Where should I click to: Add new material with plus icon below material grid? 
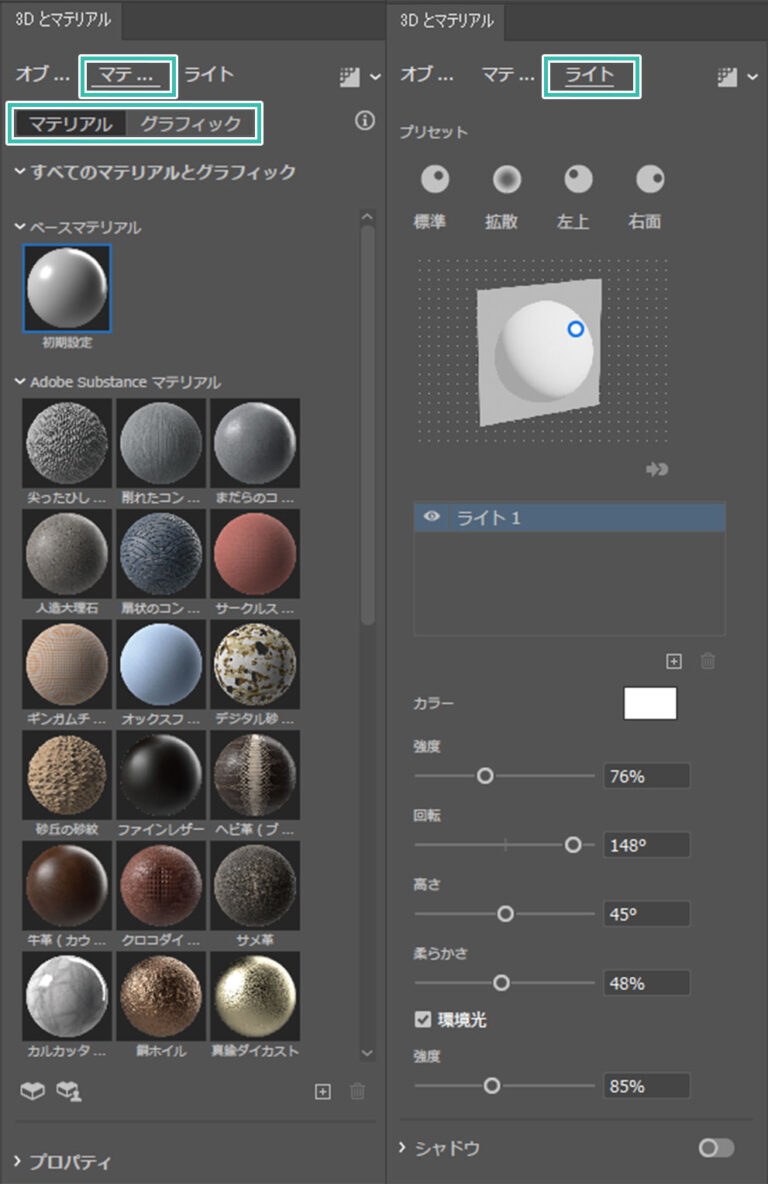(x=322, y=1092)
